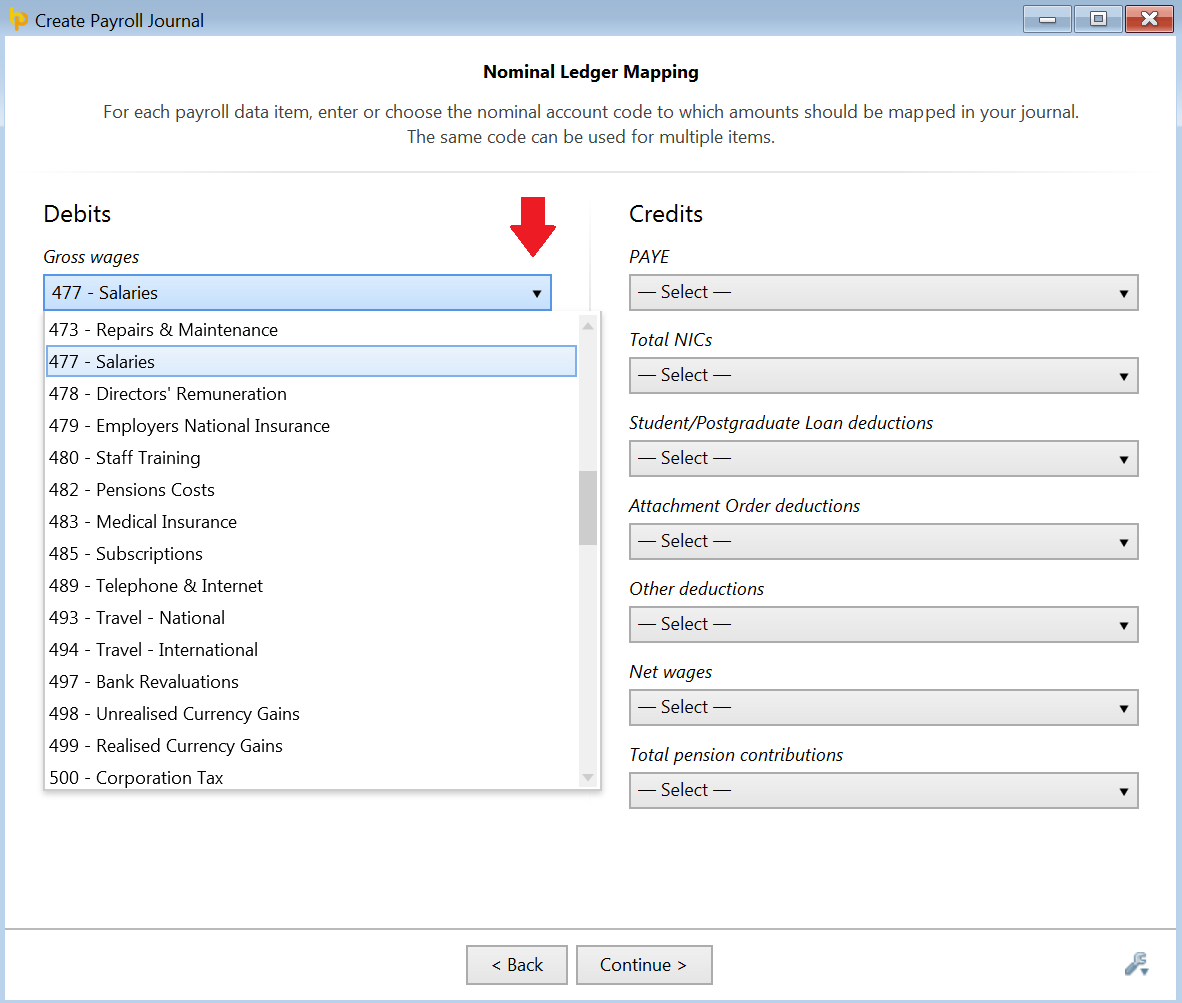Screen dimensions: 1182x1003
Task: Click the Back button
Action: (x=516, y=965)
